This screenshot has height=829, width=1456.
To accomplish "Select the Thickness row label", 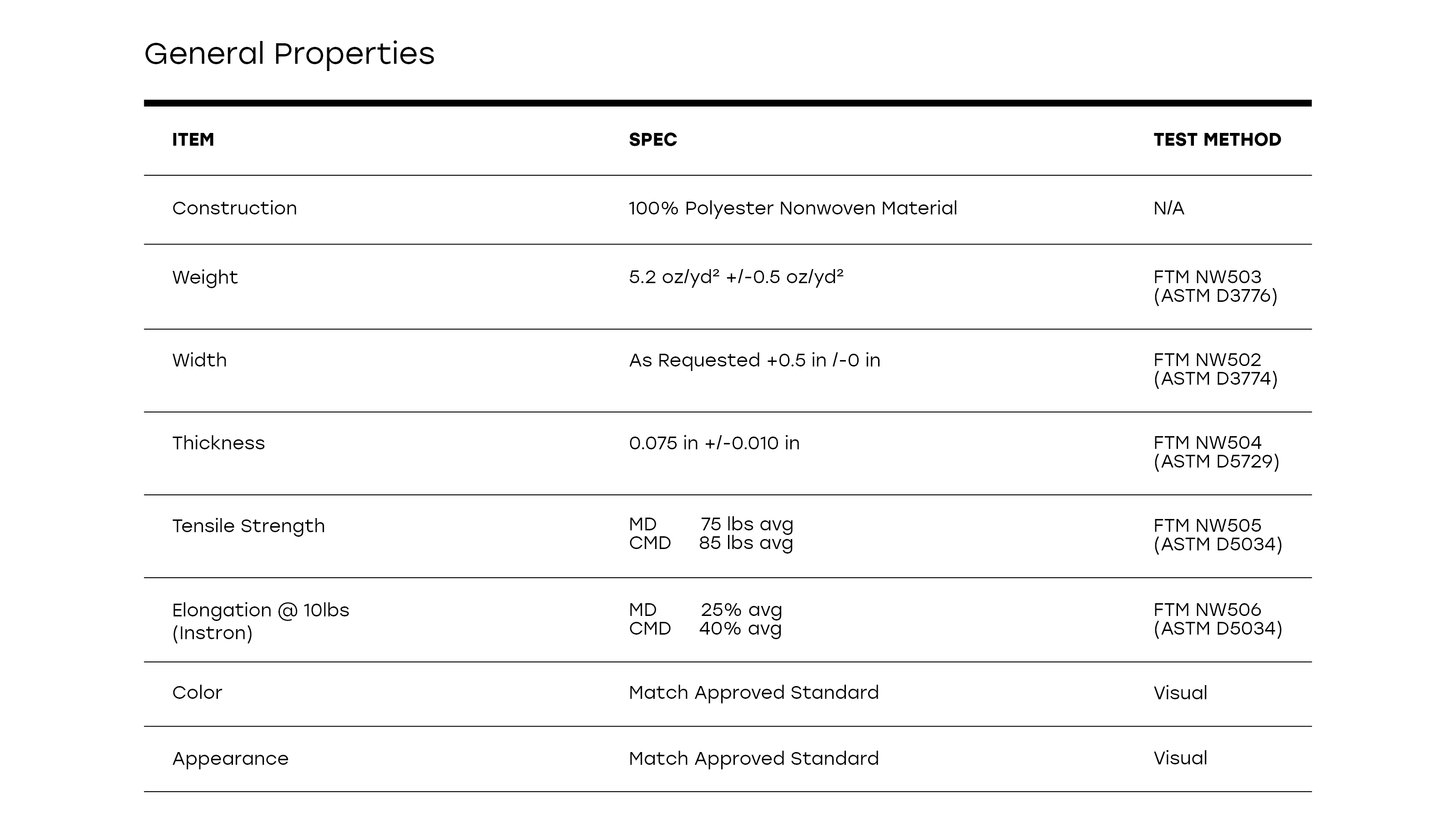I will (218, 443).
